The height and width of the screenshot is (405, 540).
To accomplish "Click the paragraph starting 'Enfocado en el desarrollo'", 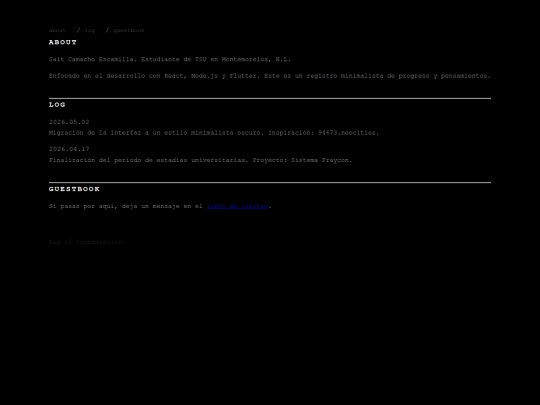I will tap(270, 76).
